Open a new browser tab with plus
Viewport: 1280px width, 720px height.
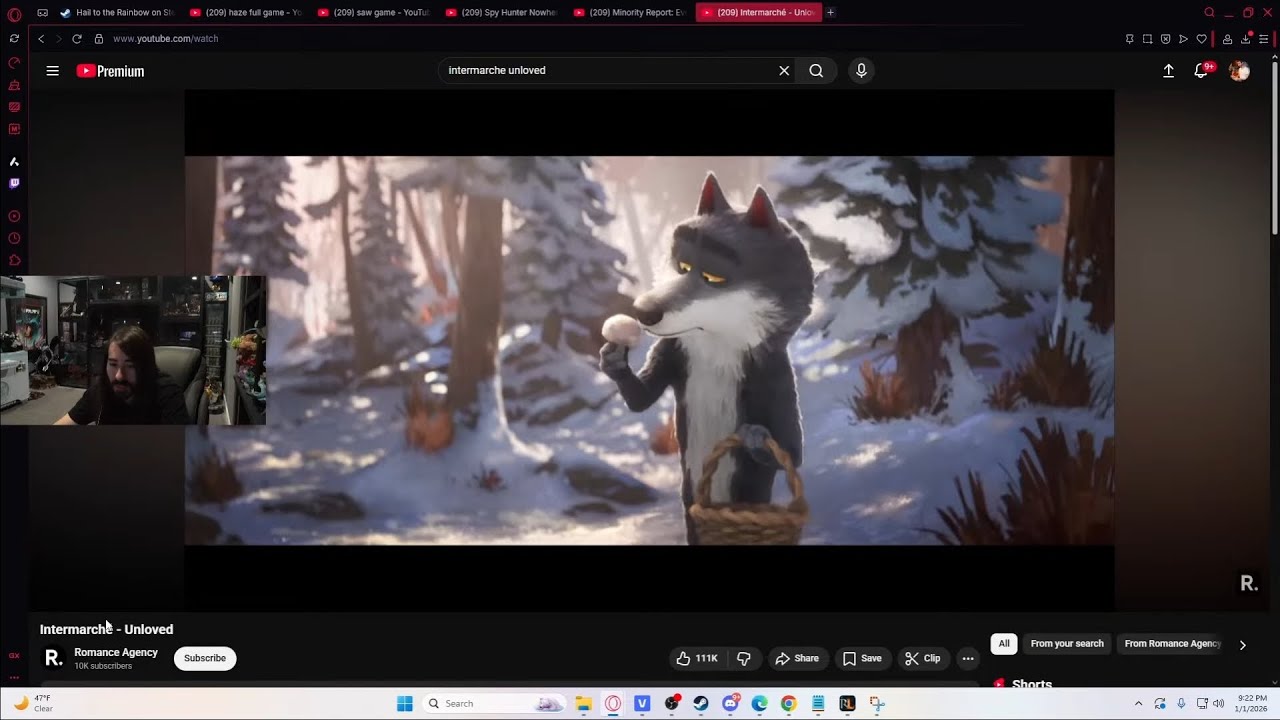pos(830,12)
